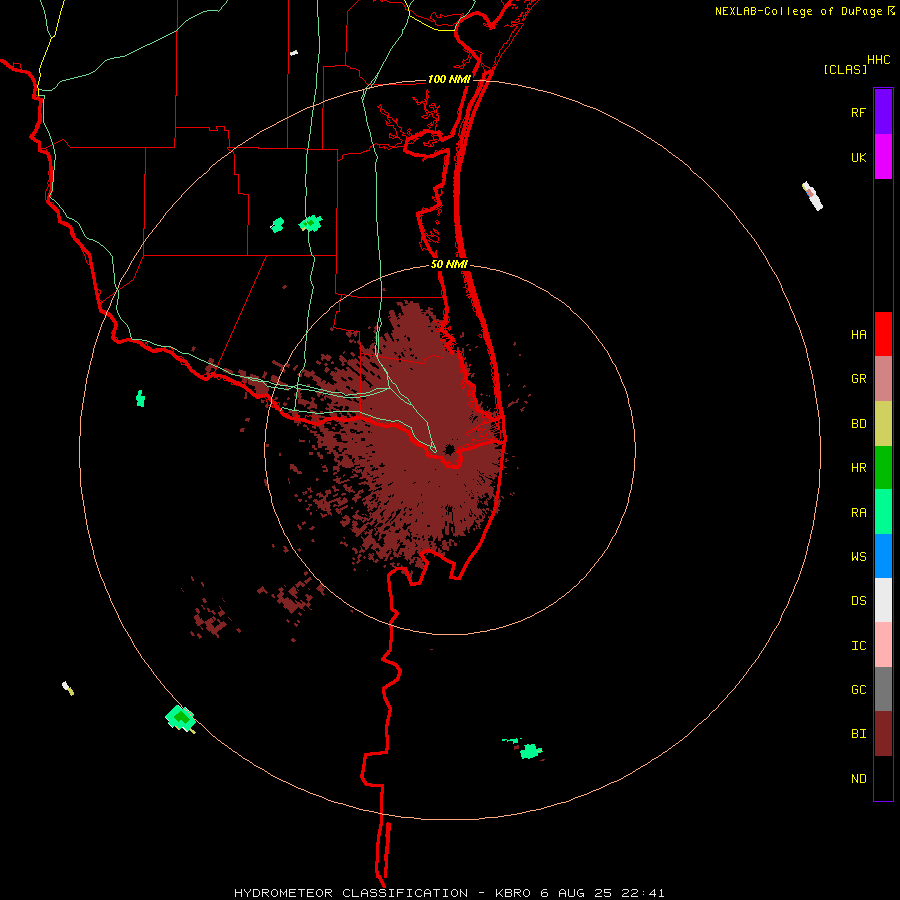Screen dimensions: 900x900
Task: Click the UK legend label
Action: click(x=858, y=158)
